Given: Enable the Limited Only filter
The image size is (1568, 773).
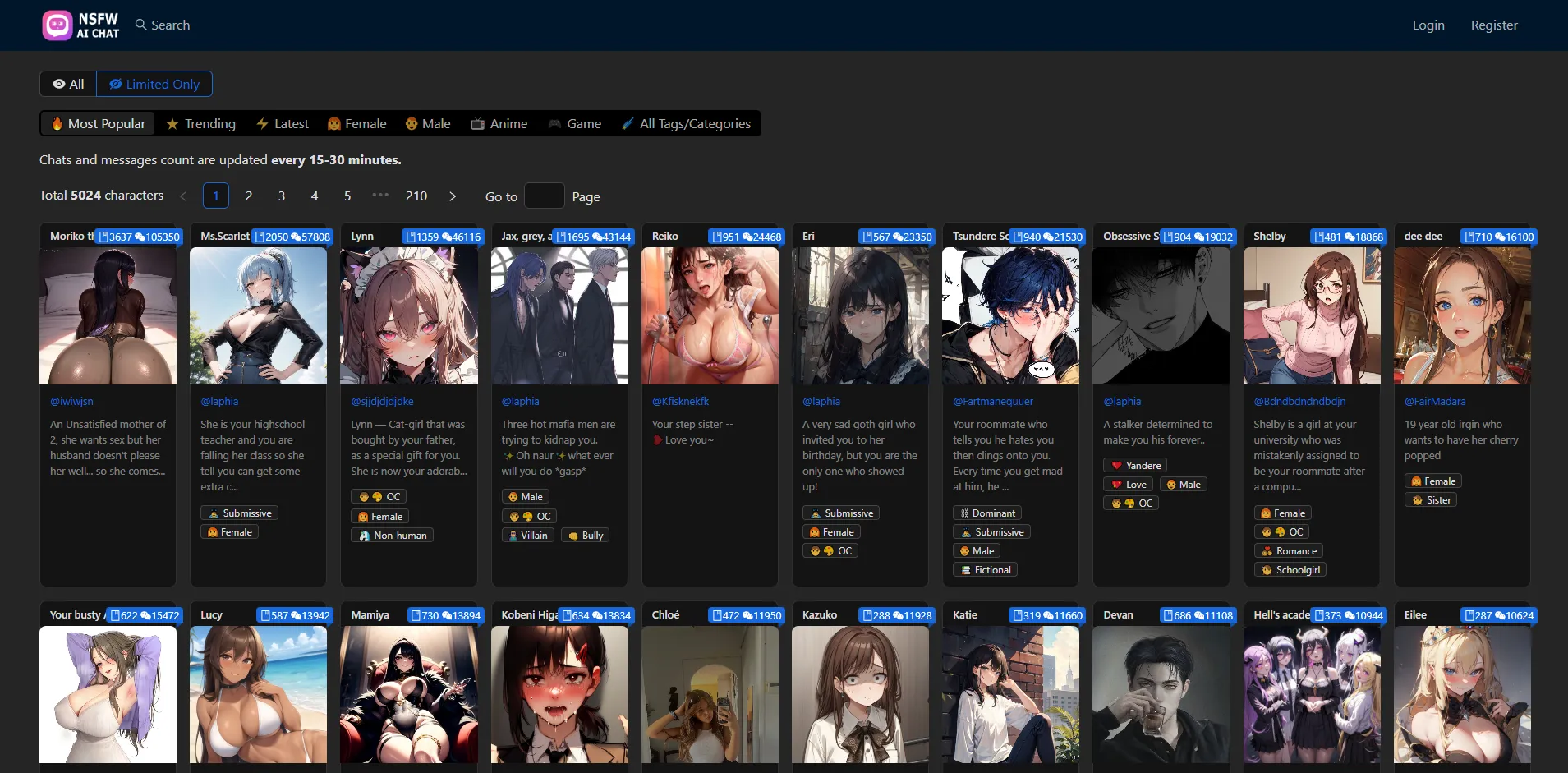Looking at the screenshot, I should tap(154, 84).
